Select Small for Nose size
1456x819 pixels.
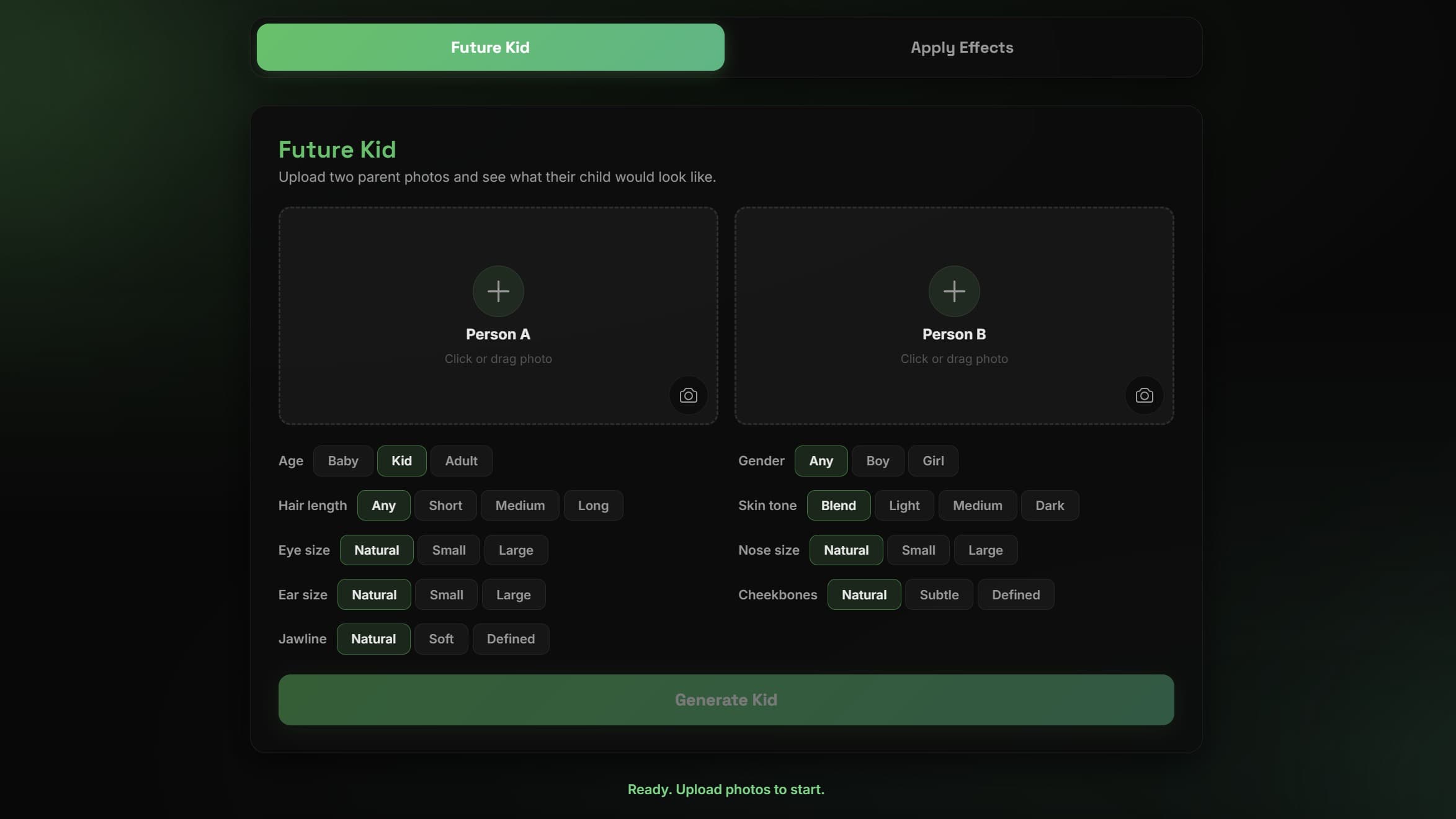click(x=918, y=550)
